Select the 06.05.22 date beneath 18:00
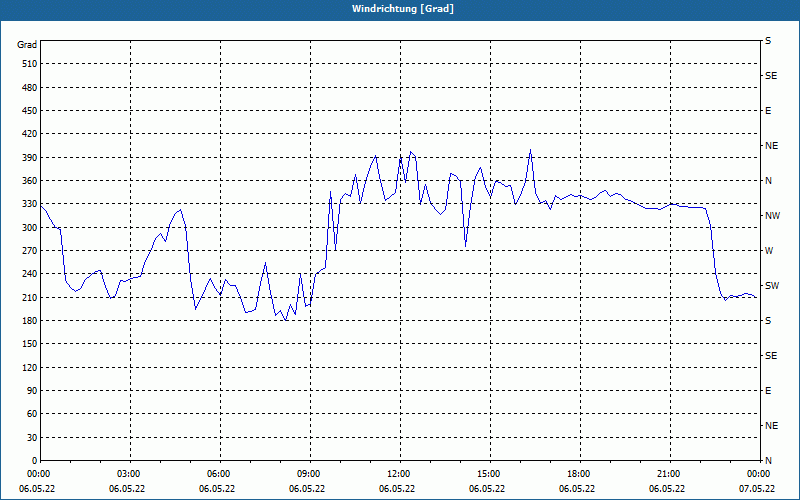This screenshot has height=500, width=800. click(577, 489)
